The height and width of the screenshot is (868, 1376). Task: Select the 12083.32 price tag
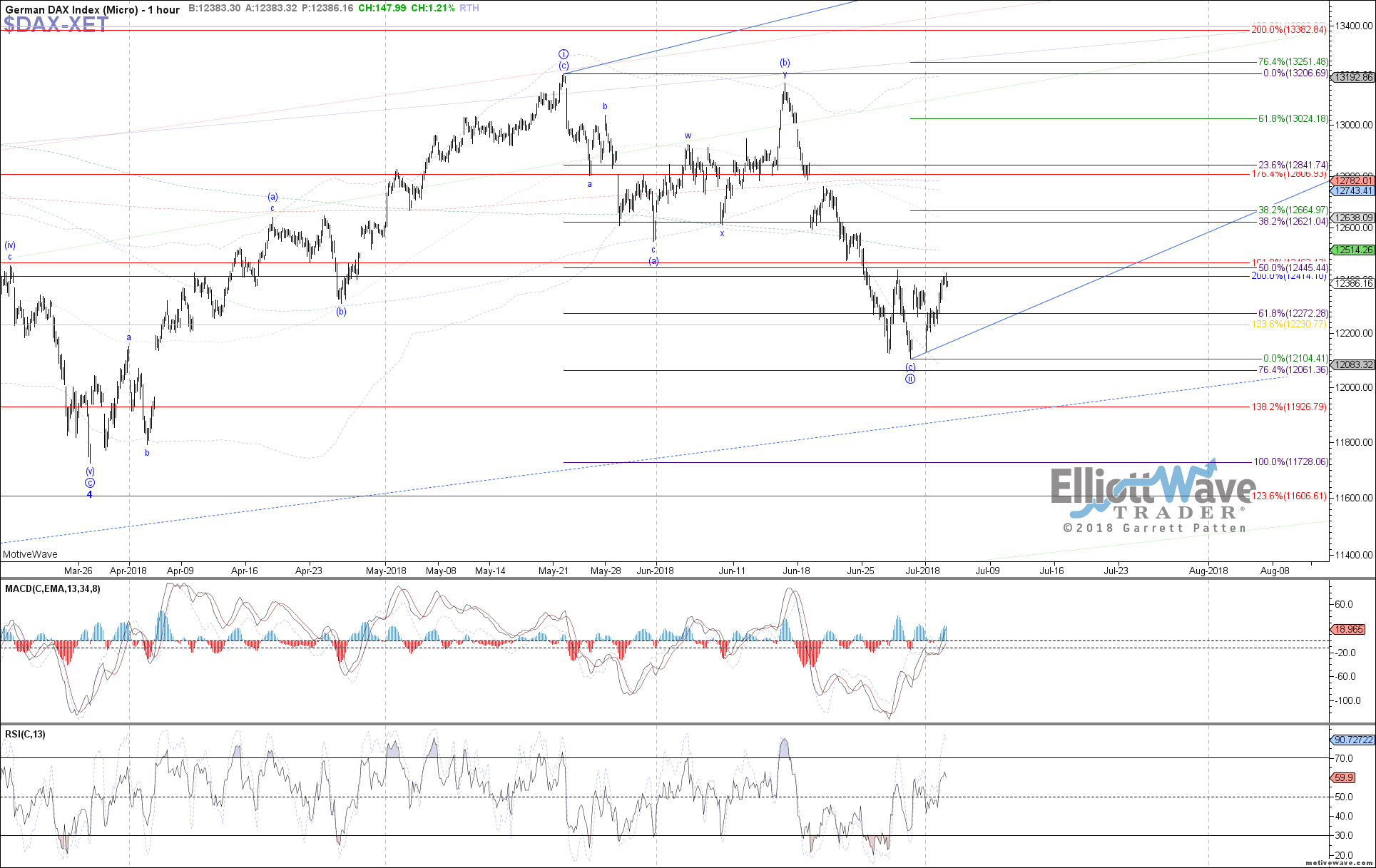coord(1353,365)
